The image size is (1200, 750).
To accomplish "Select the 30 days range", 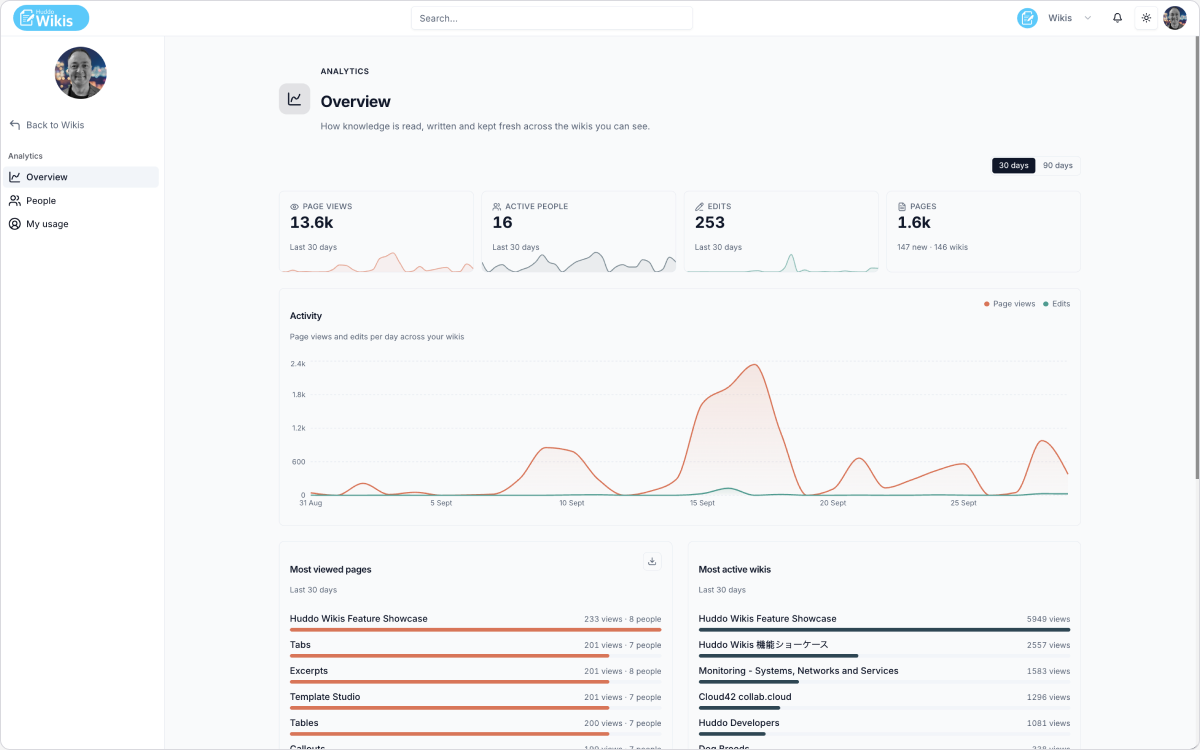I will point(1013,165).
